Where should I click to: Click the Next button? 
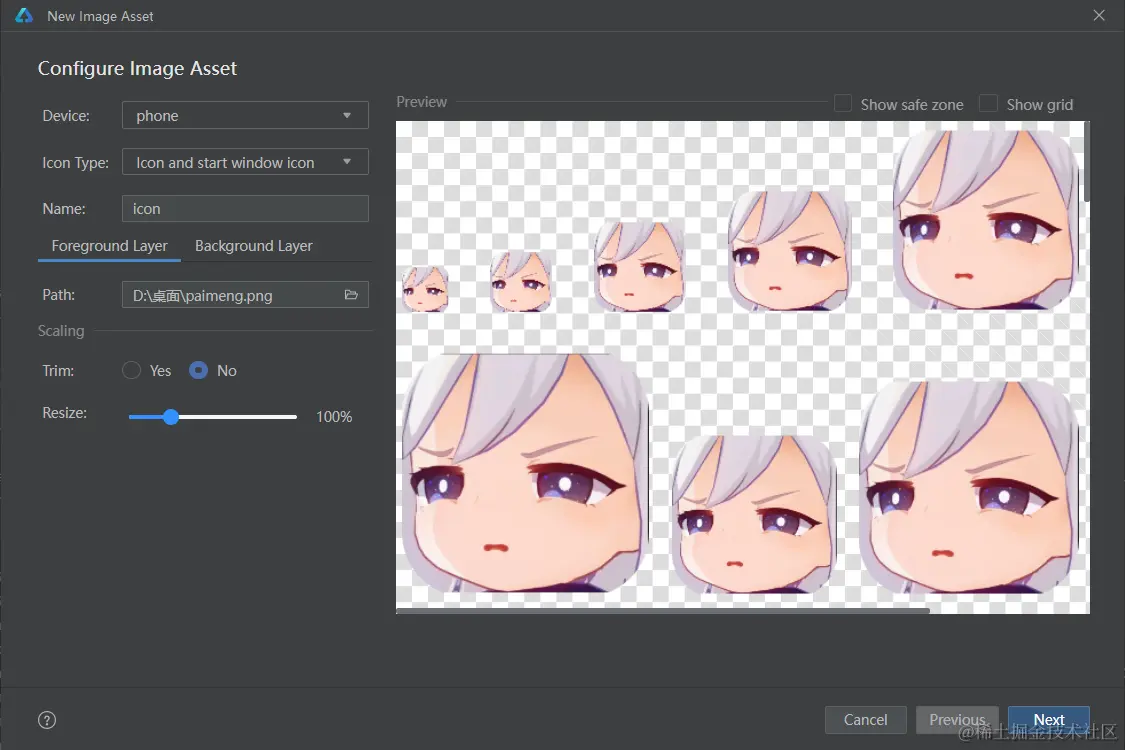pos(1048,719)
